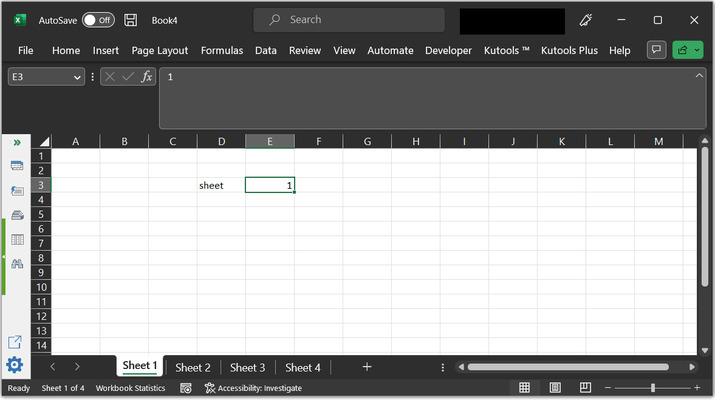Click the Insert Function fx icon
The height and width of the screenshot is (400, 715).
[x=146, y=77]
